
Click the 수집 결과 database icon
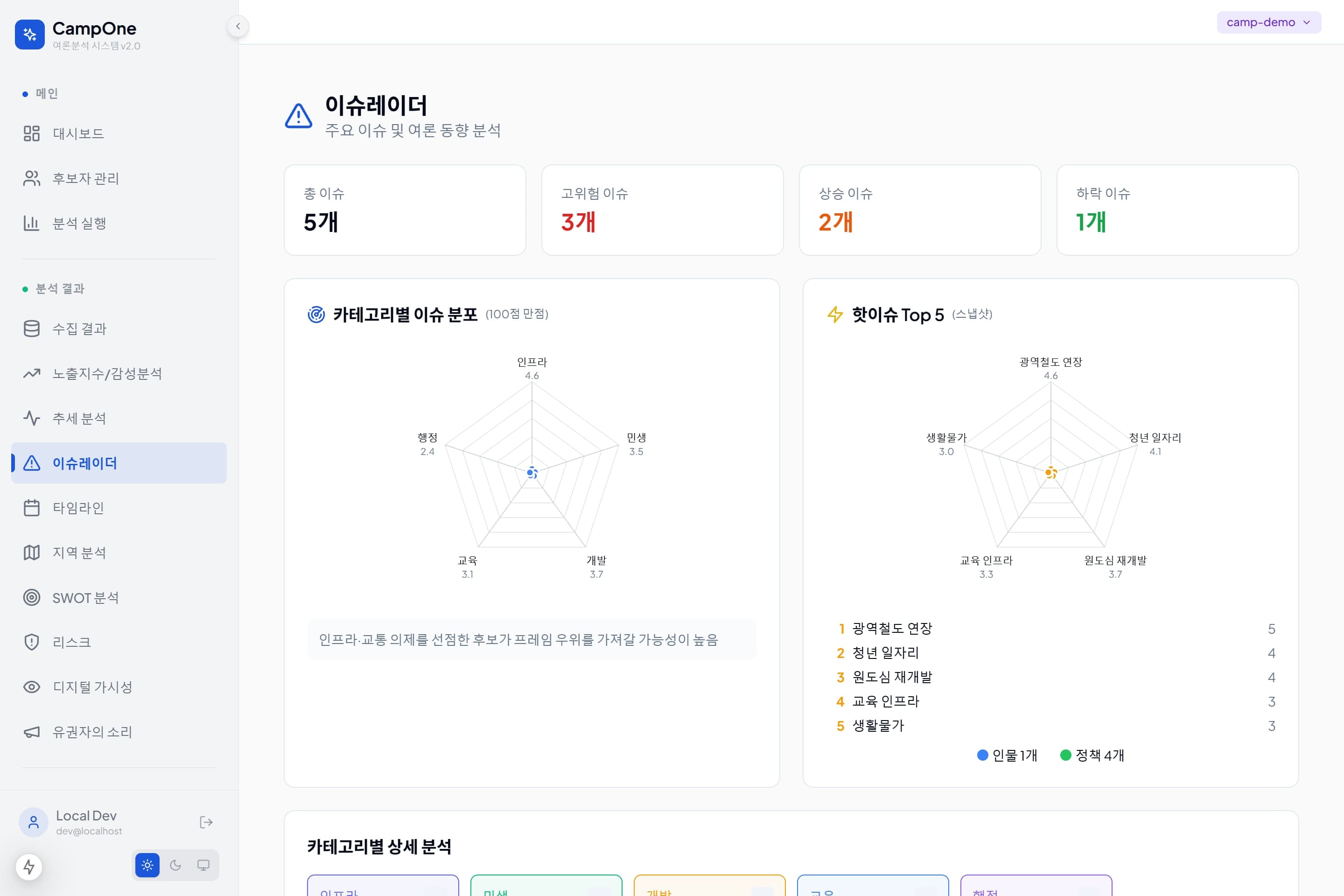point(31,329)
